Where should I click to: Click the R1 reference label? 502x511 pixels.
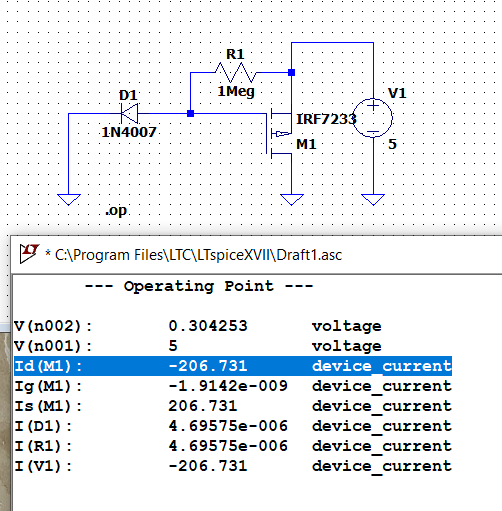point(235,54)
